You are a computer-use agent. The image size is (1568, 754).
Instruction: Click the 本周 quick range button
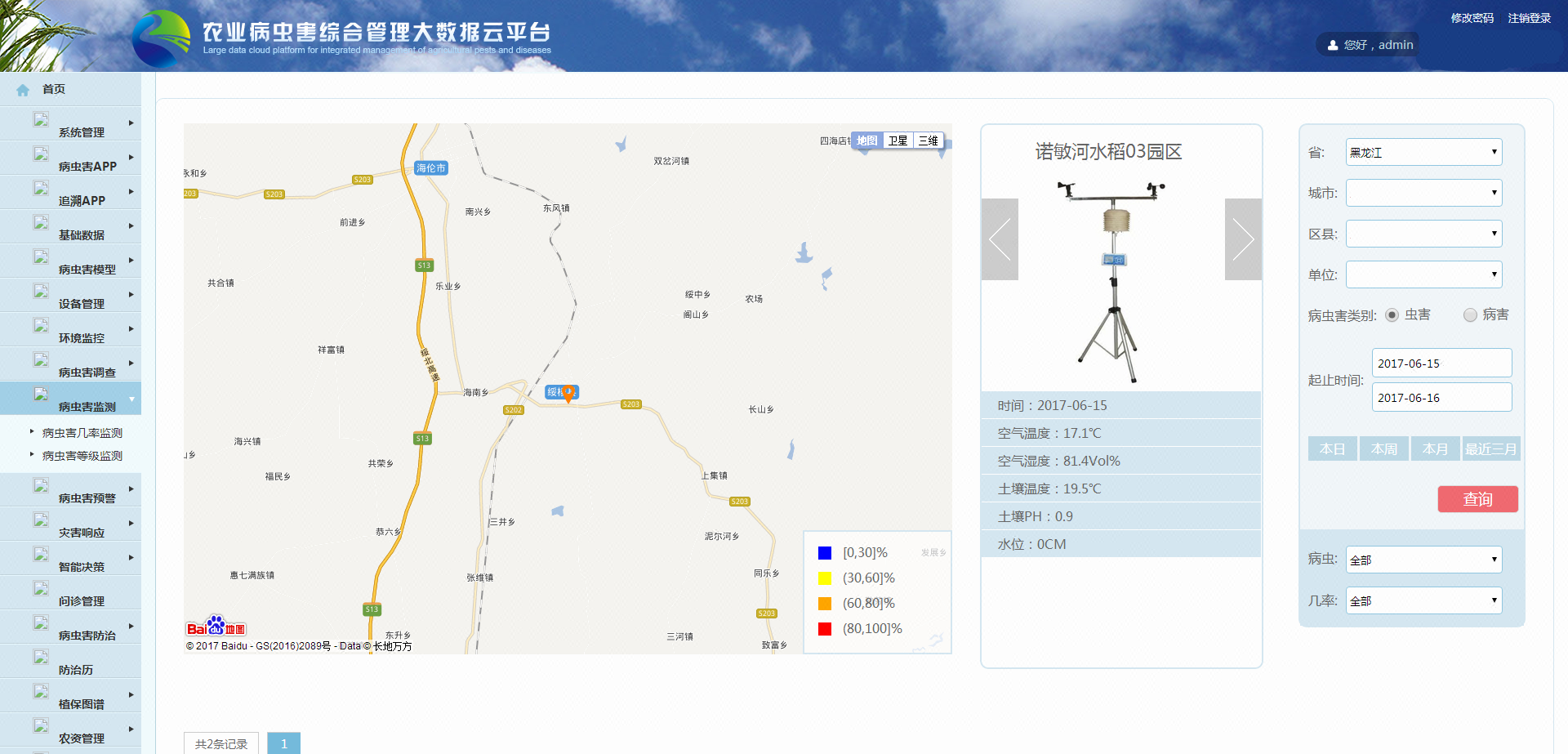click(1383, 448)
